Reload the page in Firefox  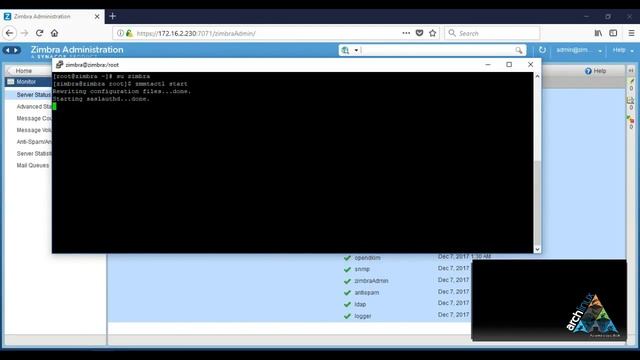pyautogui.click(x=39, y=33)
